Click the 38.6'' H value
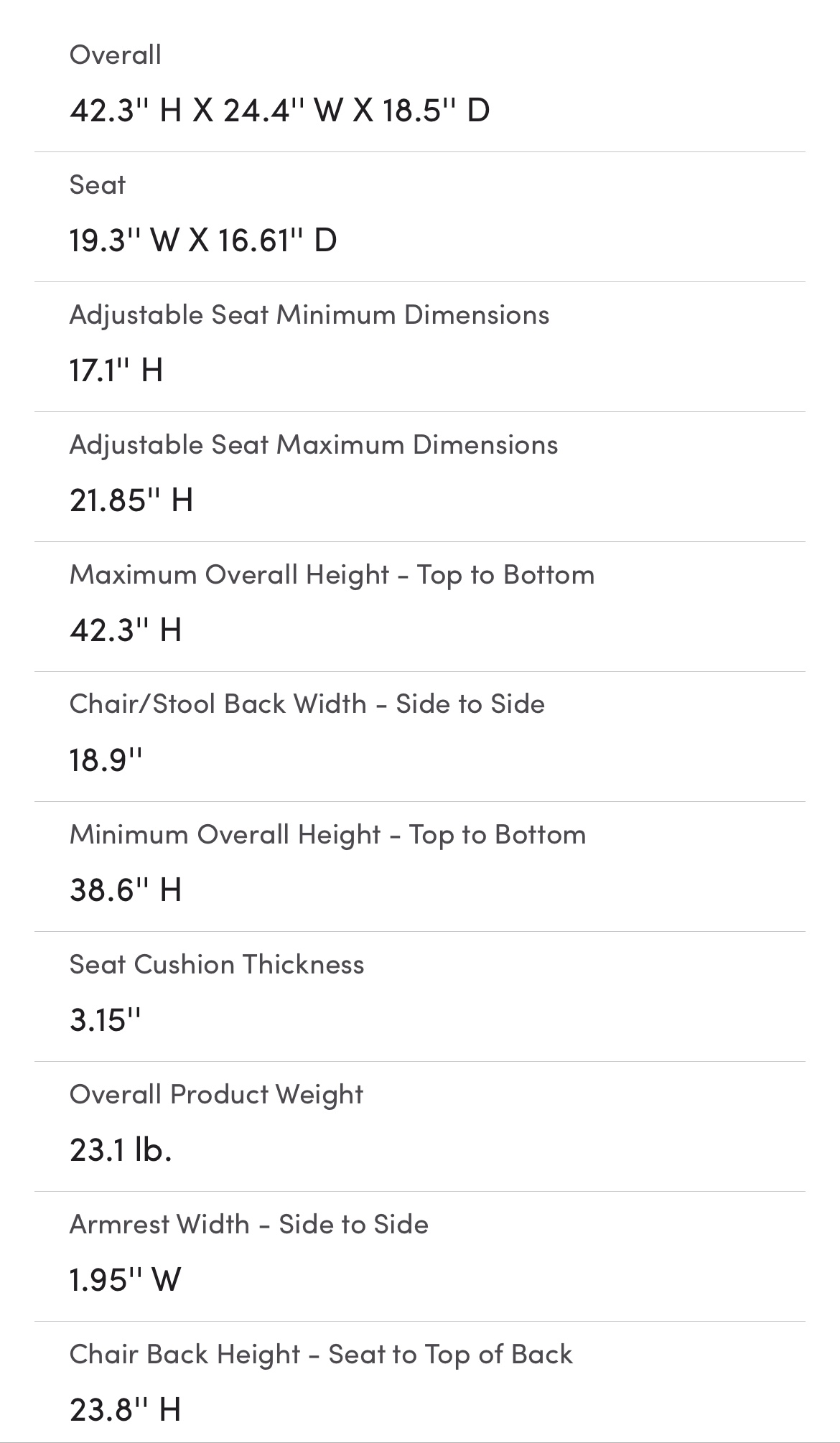The height and width of the screenshot is (1443, 840). (x=126, y=890)
